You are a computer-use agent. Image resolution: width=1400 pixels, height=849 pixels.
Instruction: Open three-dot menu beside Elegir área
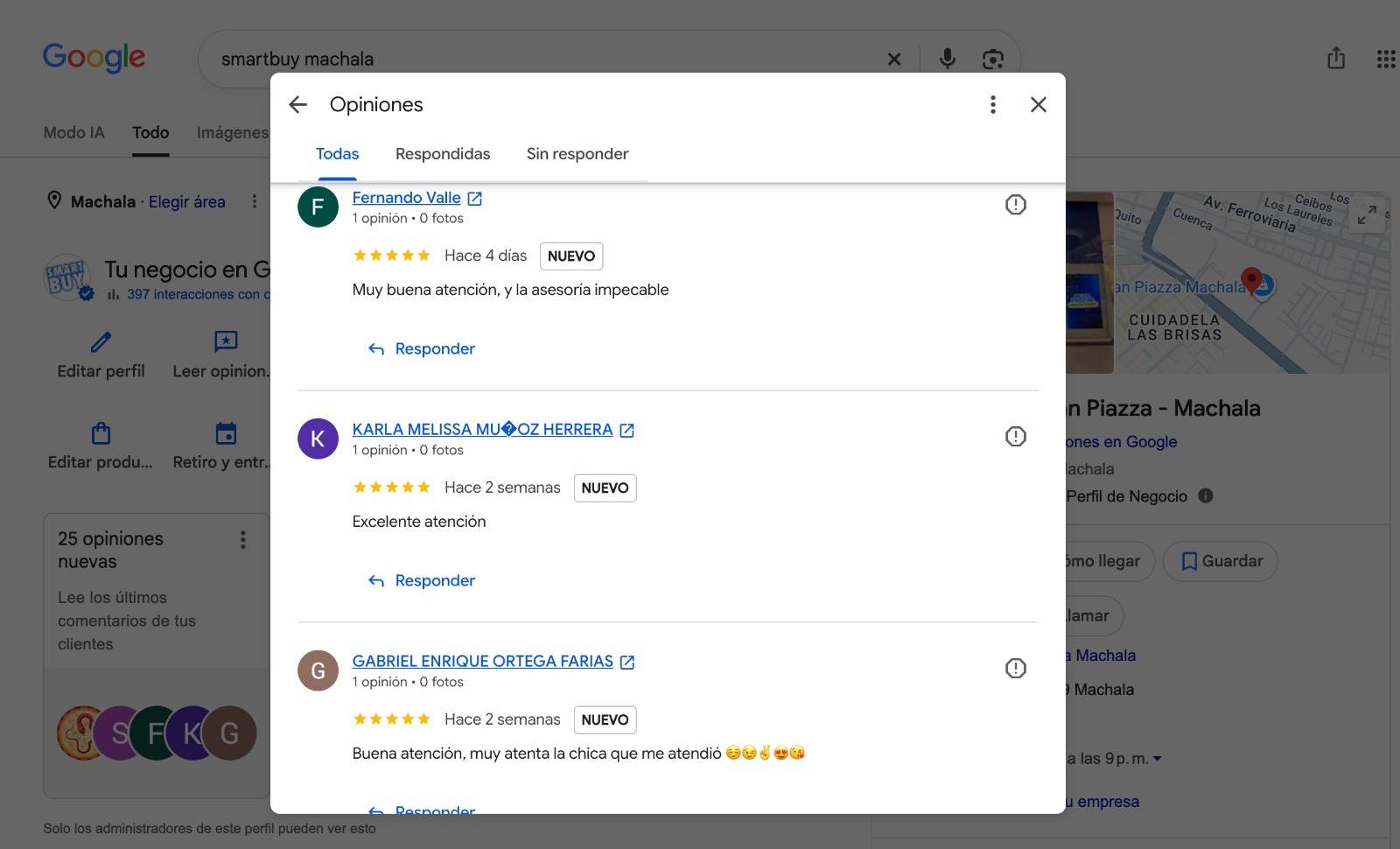[255, 201]
